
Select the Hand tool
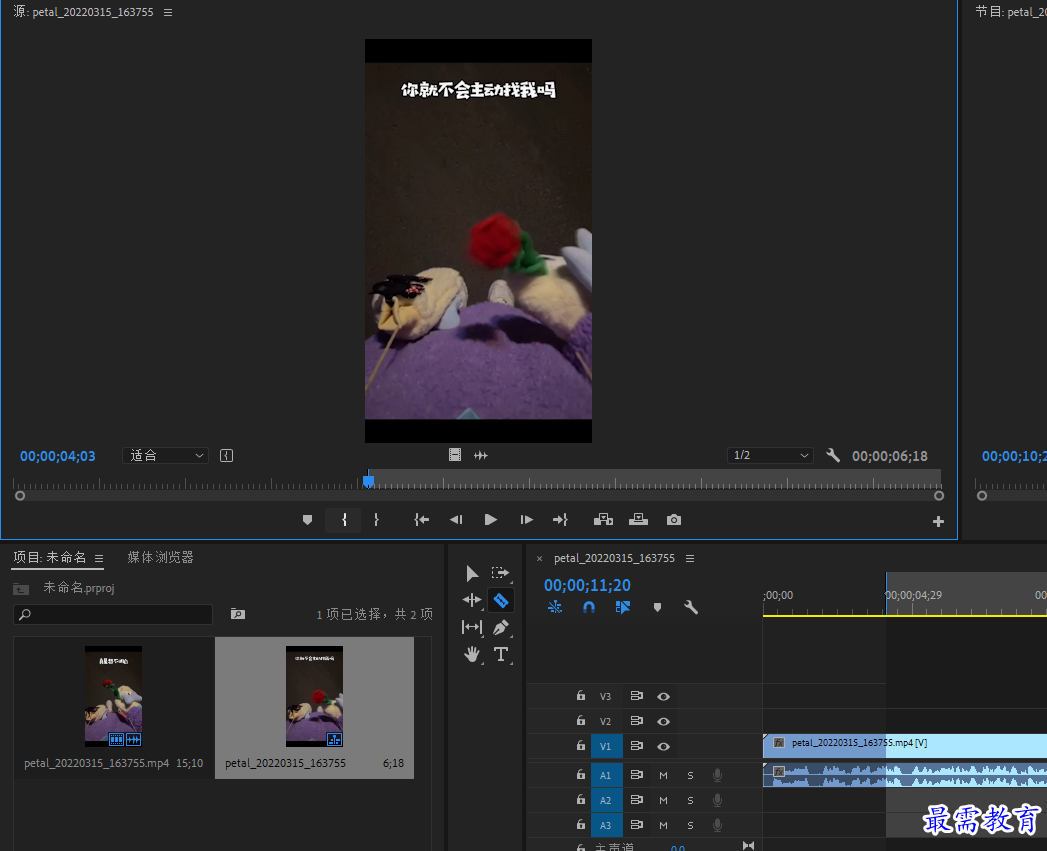471,655
